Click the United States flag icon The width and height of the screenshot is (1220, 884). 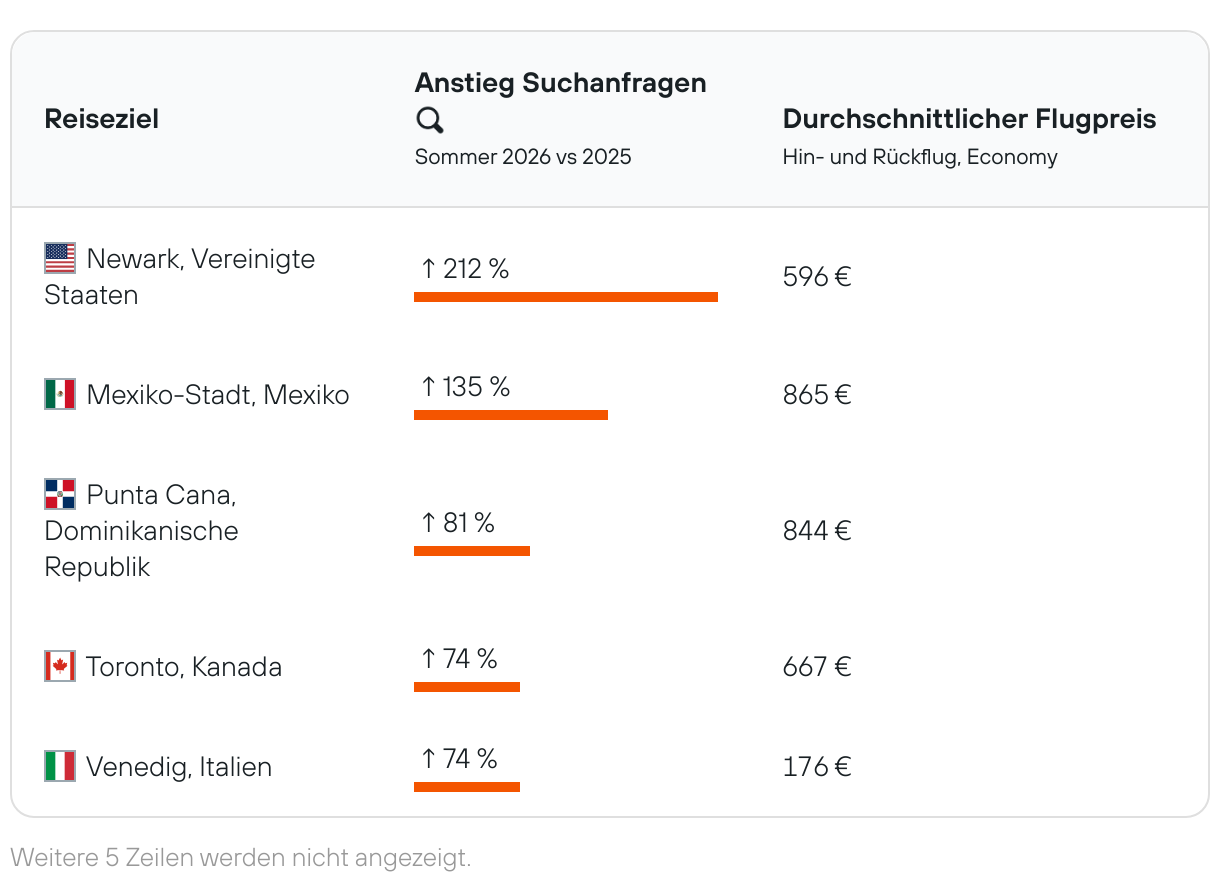point(60,258)
